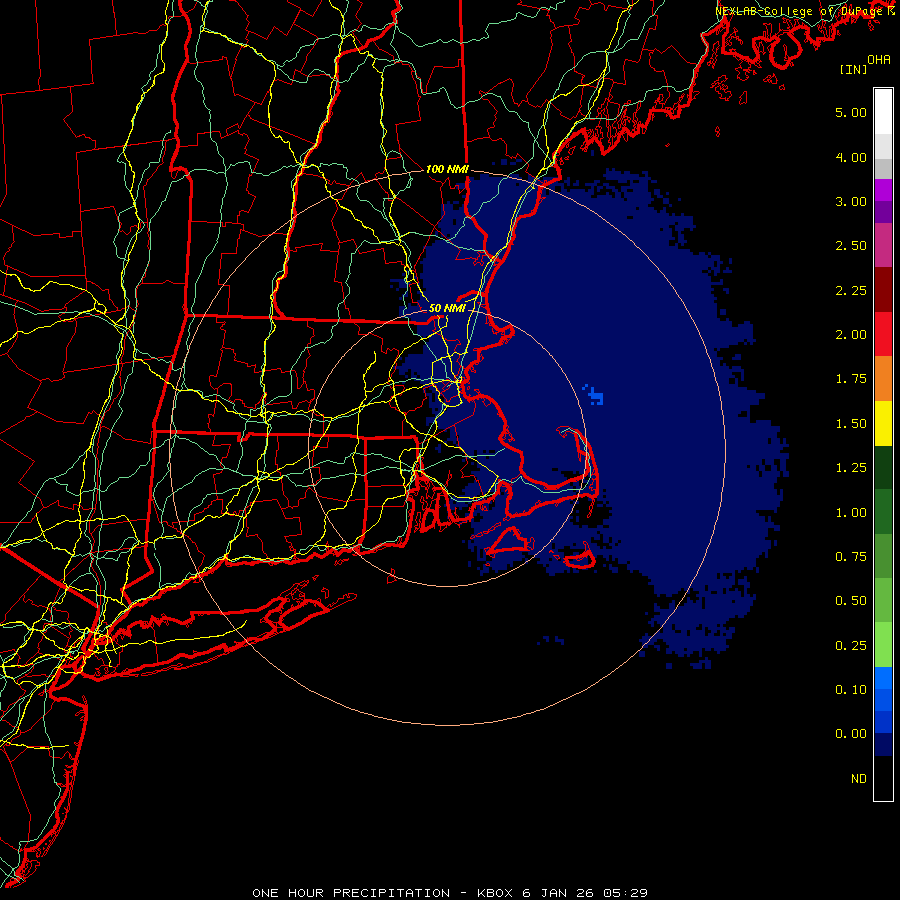Select the dark red 2.25 legend swatch
Image resolution: width=900 pixels, height=900 pixels.
click(x=883, y=290)
